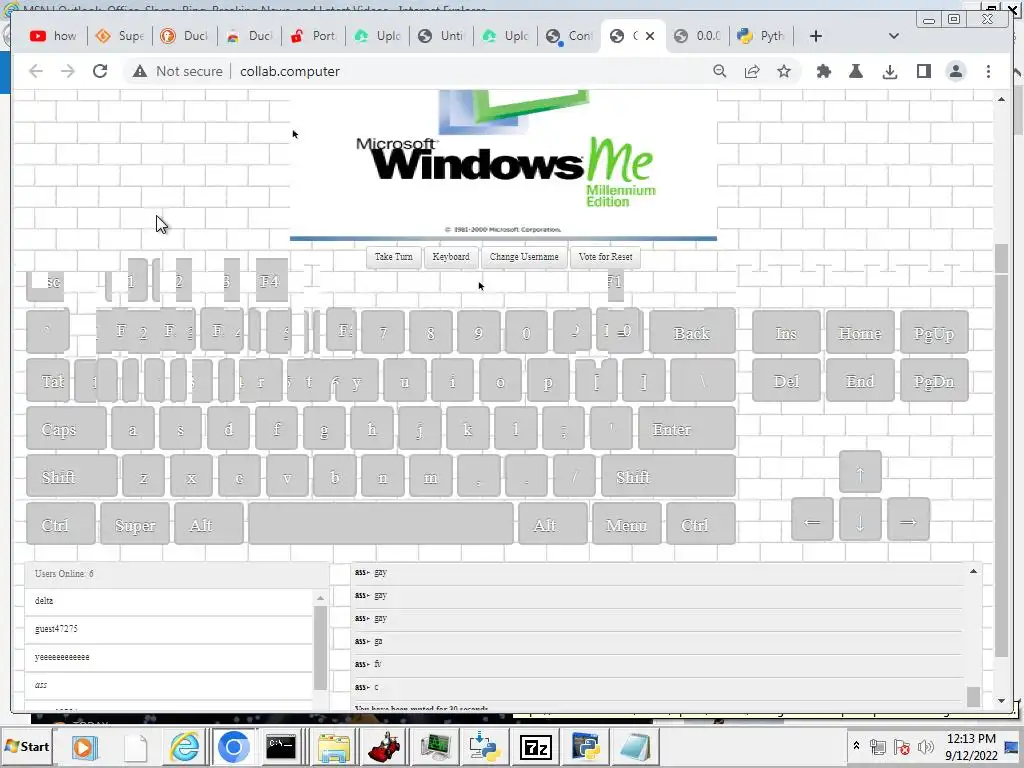Tap the virtual Menu key

point(626,524)
